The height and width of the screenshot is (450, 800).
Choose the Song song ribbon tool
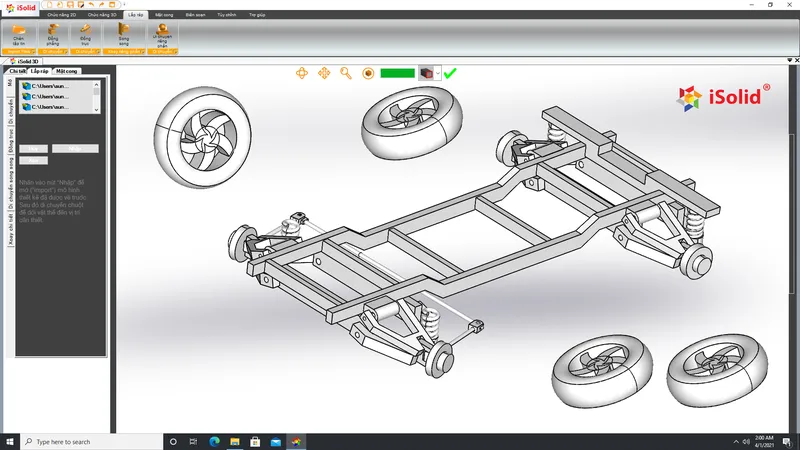click(x=123, y=35)
